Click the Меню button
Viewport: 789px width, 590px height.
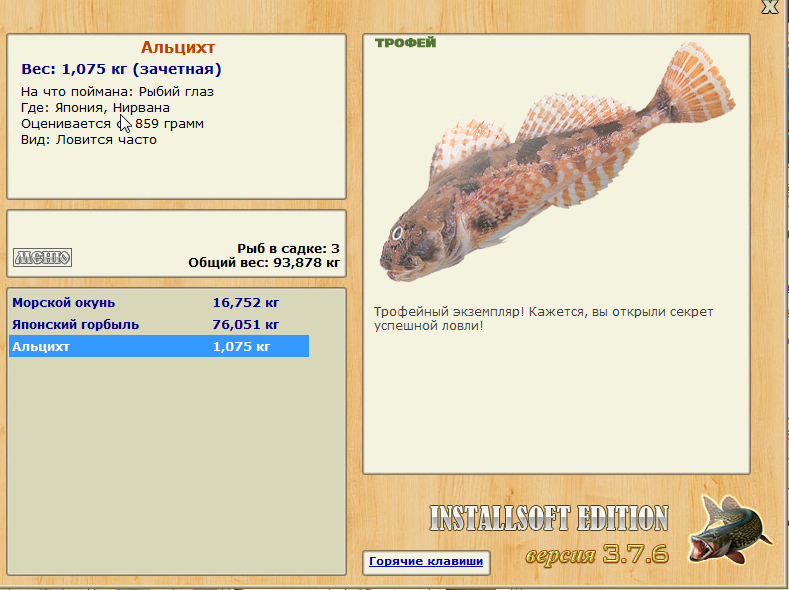(x=42, y=258)
